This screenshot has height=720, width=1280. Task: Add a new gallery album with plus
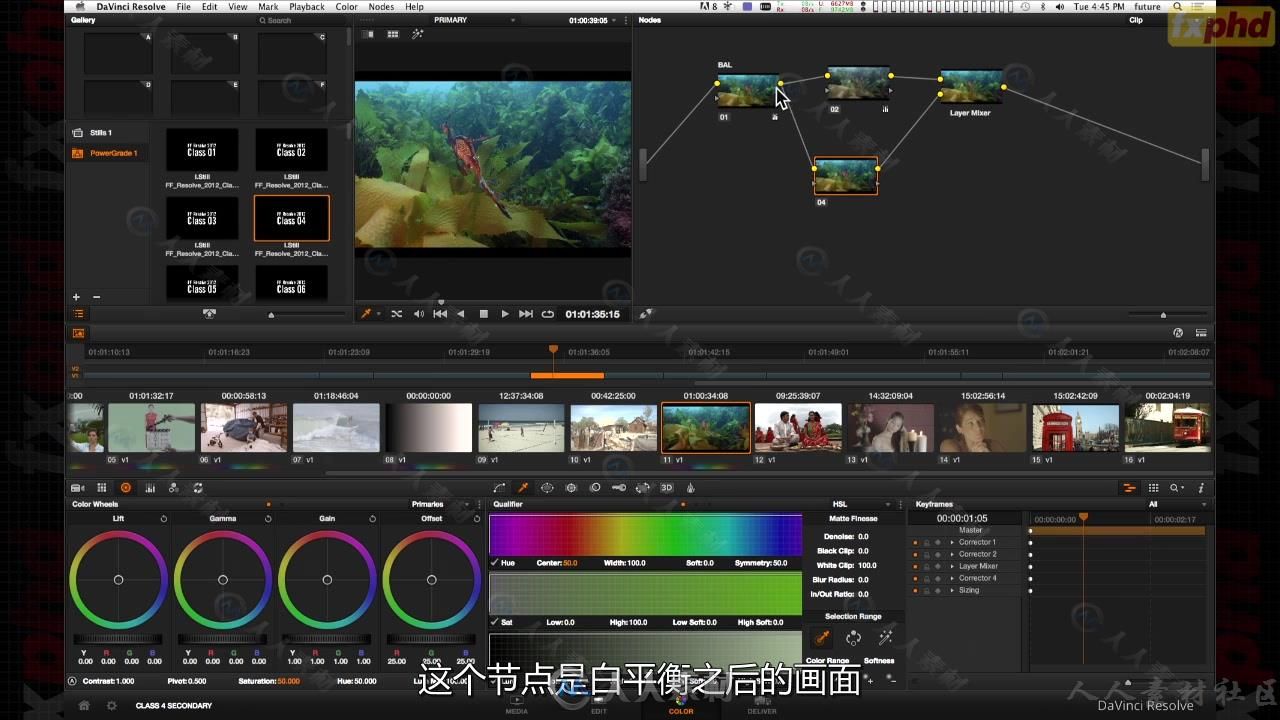pos(75,297)
